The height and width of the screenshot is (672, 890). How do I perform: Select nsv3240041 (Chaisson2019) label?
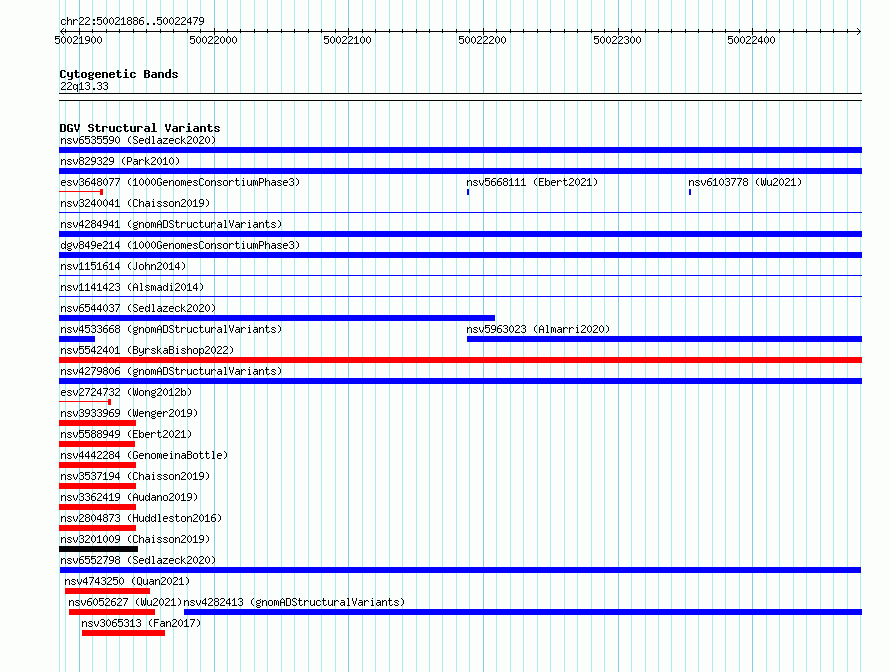135,203
